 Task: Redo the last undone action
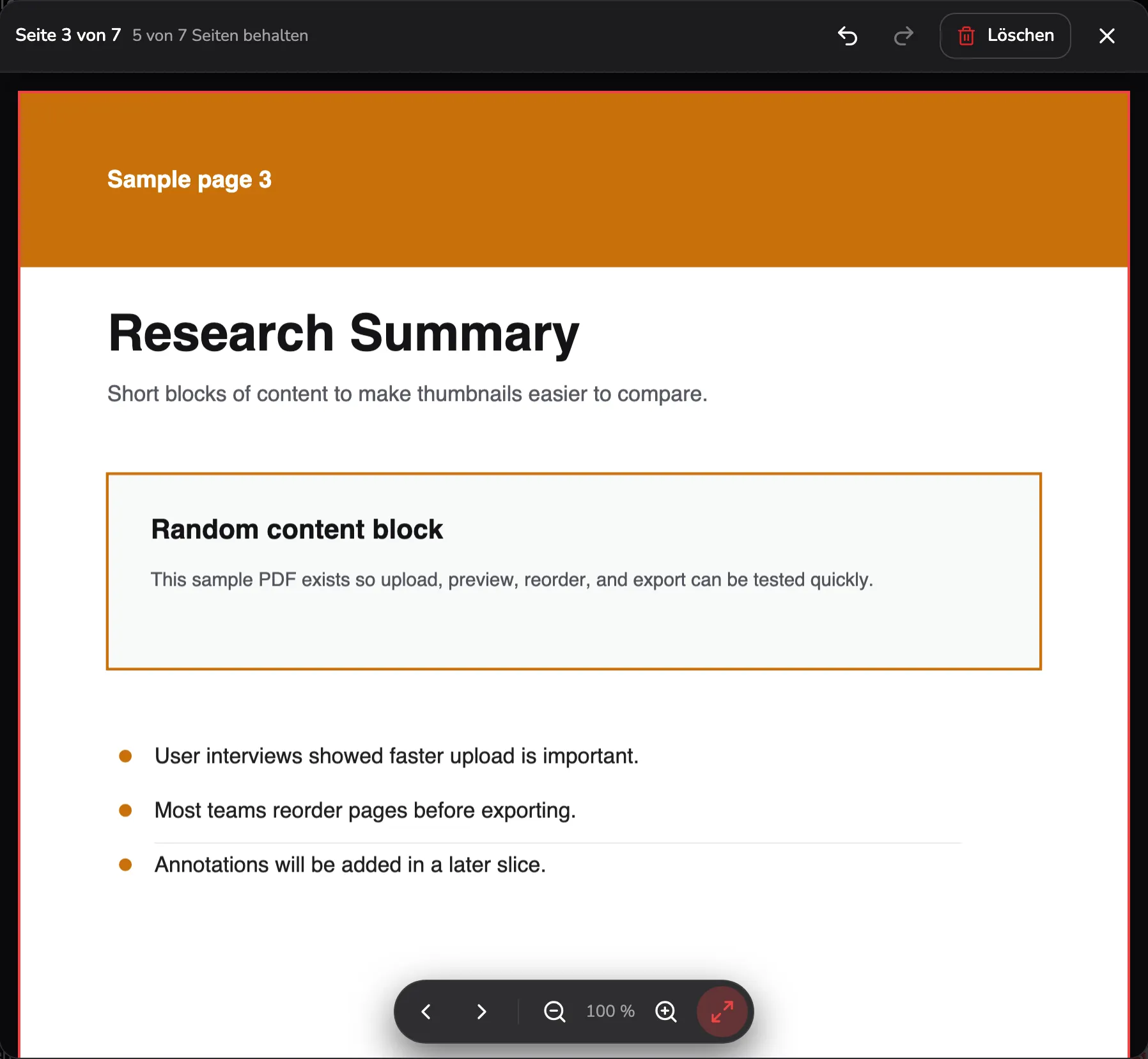903,36
